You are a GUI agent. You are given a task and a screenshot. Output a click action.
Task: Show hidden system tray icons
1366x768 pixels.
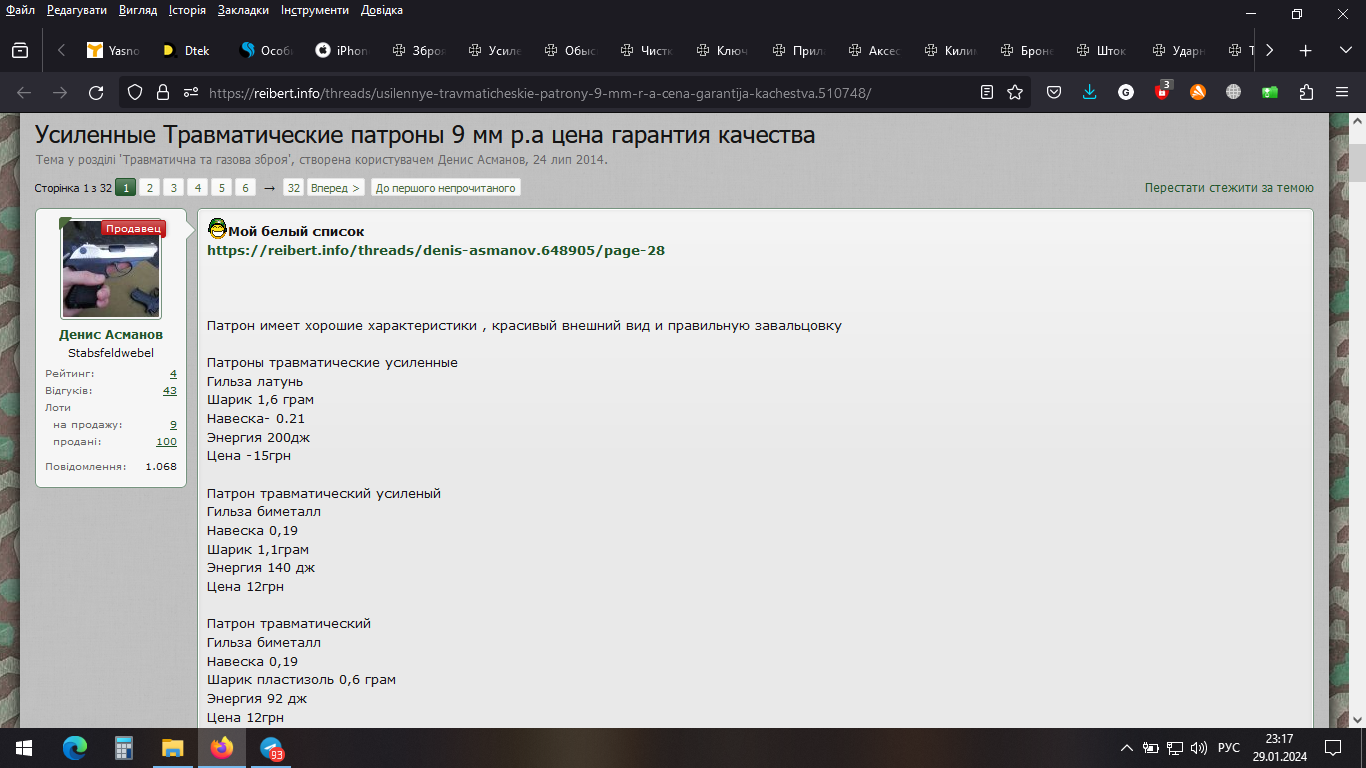click(1127, 748)
